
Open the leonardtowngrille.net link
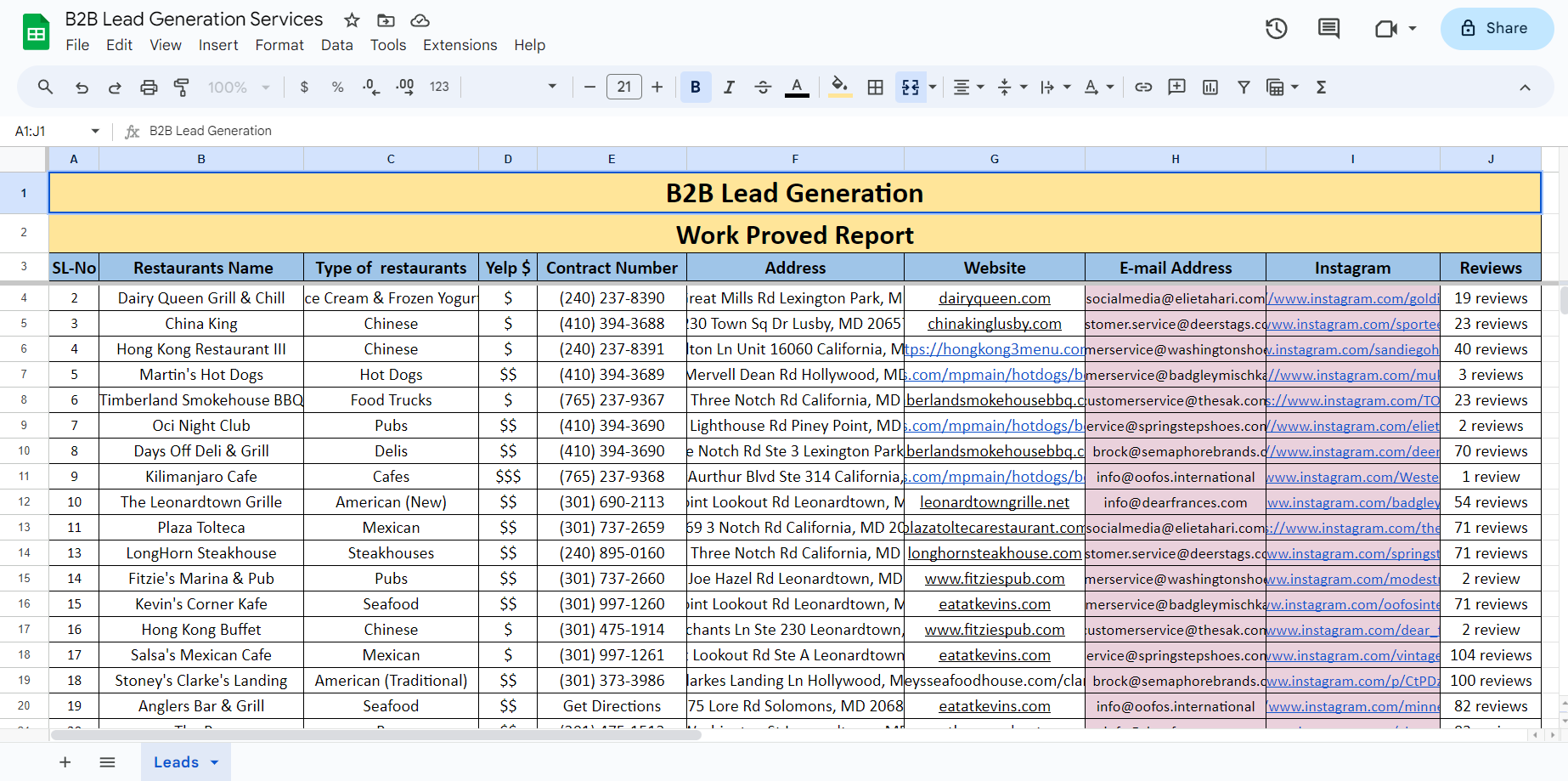coord(995,502)
